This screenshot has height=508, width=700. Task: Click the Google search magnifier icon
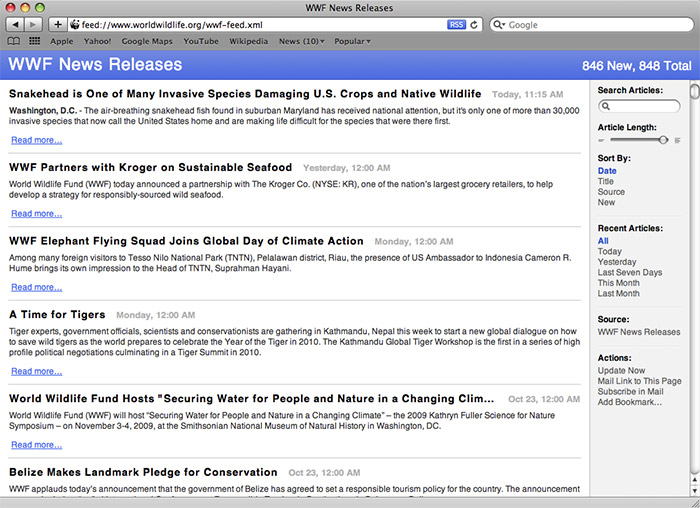[500, 24]
